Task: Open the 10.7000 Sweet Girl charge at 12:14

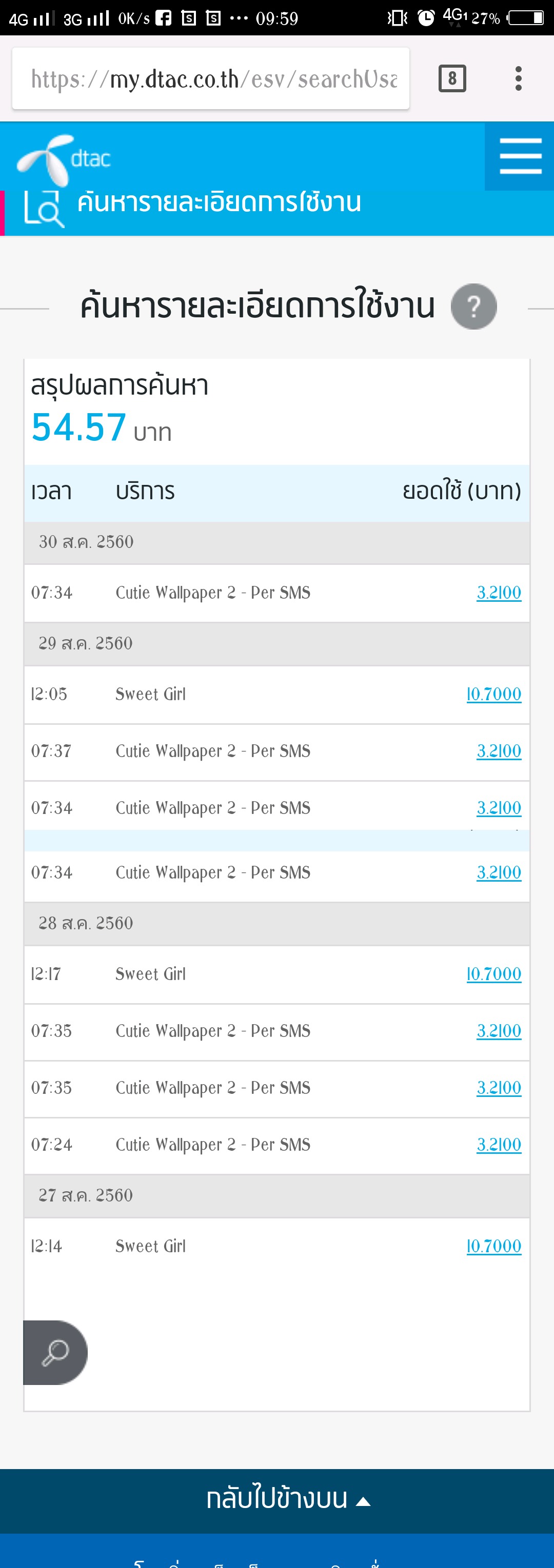Action: 493,1246
